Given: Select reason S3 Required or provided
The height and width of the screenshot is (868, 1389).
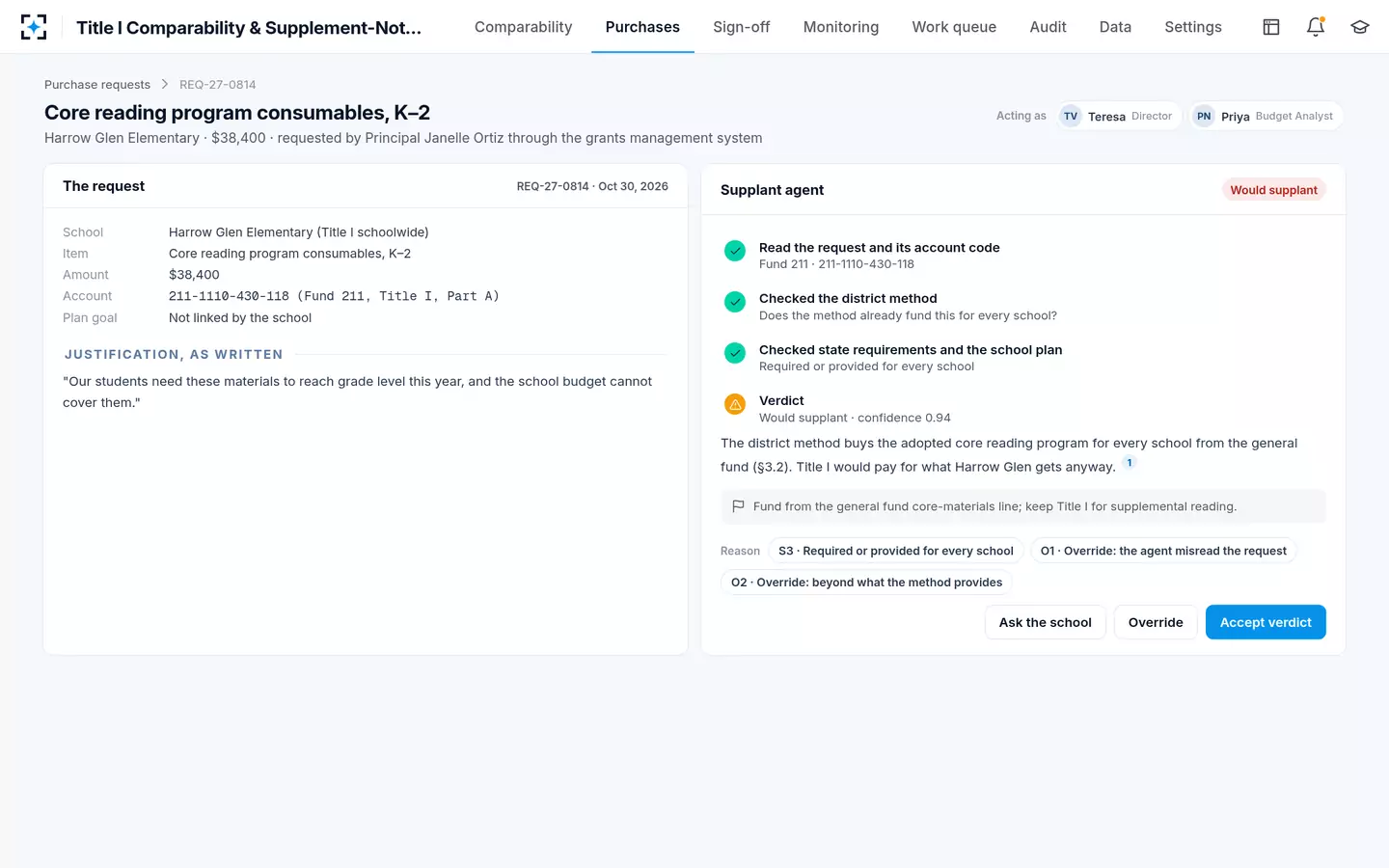Looking at the screenshot, I should point(896,551).
